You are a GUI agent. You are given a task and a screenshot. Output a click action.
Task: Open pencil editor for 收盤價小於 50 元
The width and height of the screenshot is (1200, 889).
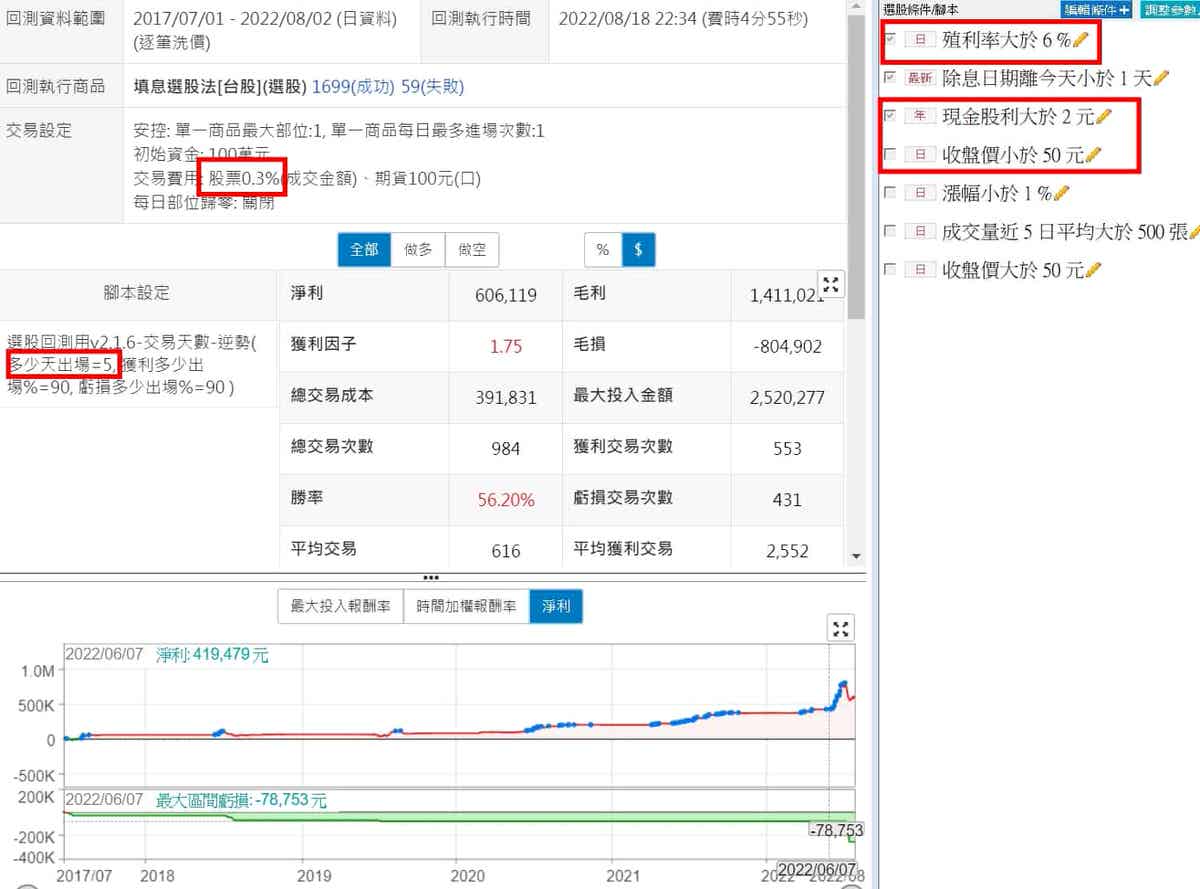(1093, 155)
